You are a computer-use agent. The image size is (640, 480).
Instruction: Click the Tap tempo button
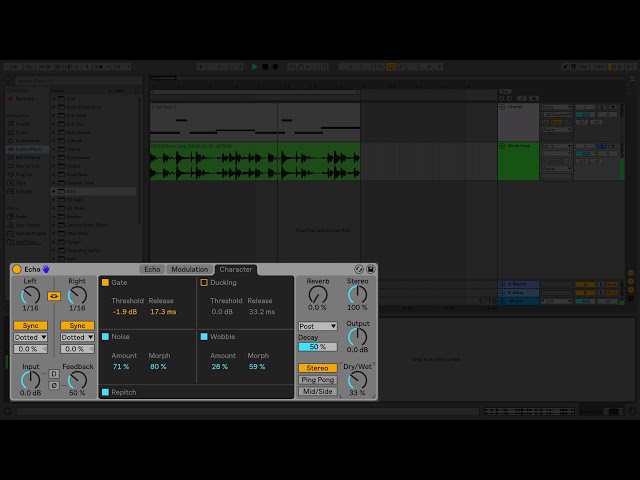(x=29, y=67)
